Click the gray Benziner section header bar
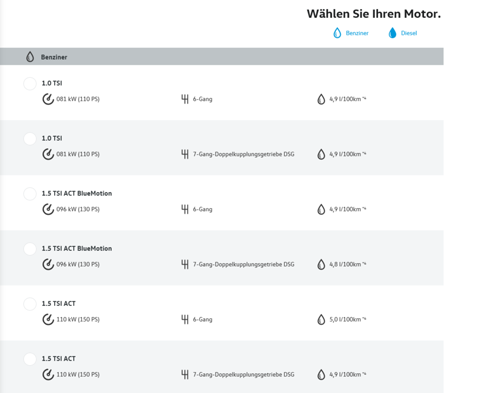The image size is (500, 393). tap(222, 57)
